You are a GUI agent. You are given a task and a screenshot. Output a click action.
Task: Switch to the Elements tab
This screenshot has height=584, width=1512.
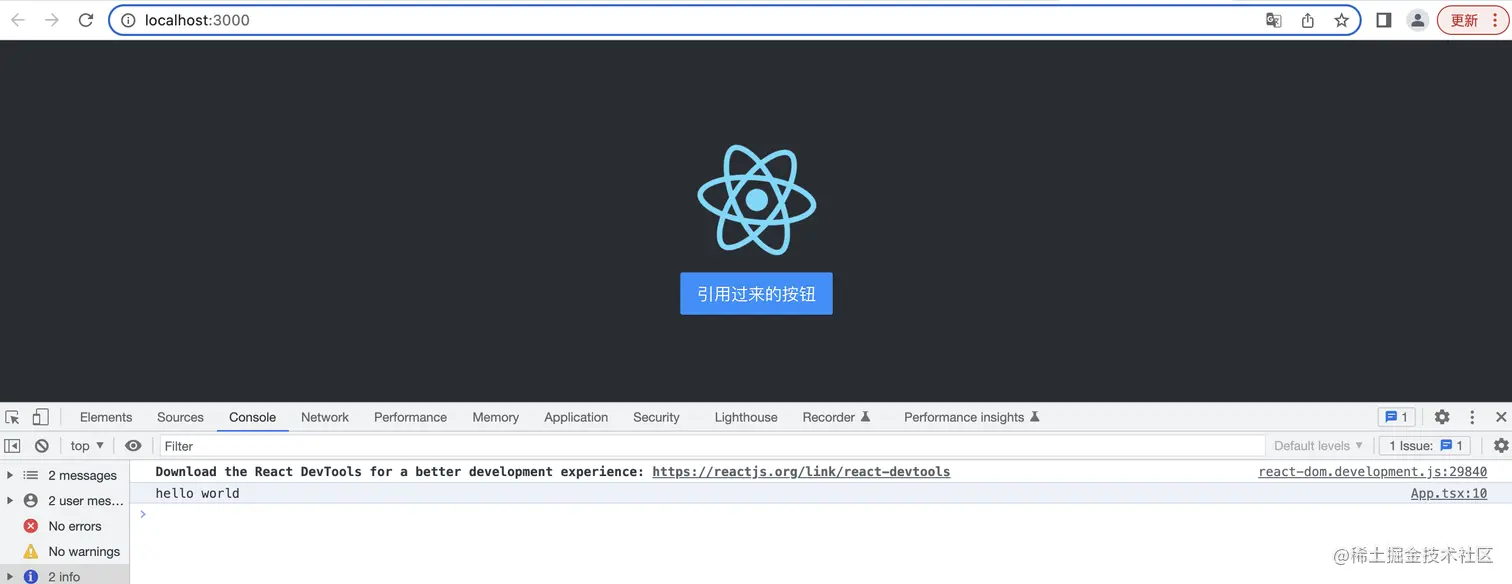(106, 417)
